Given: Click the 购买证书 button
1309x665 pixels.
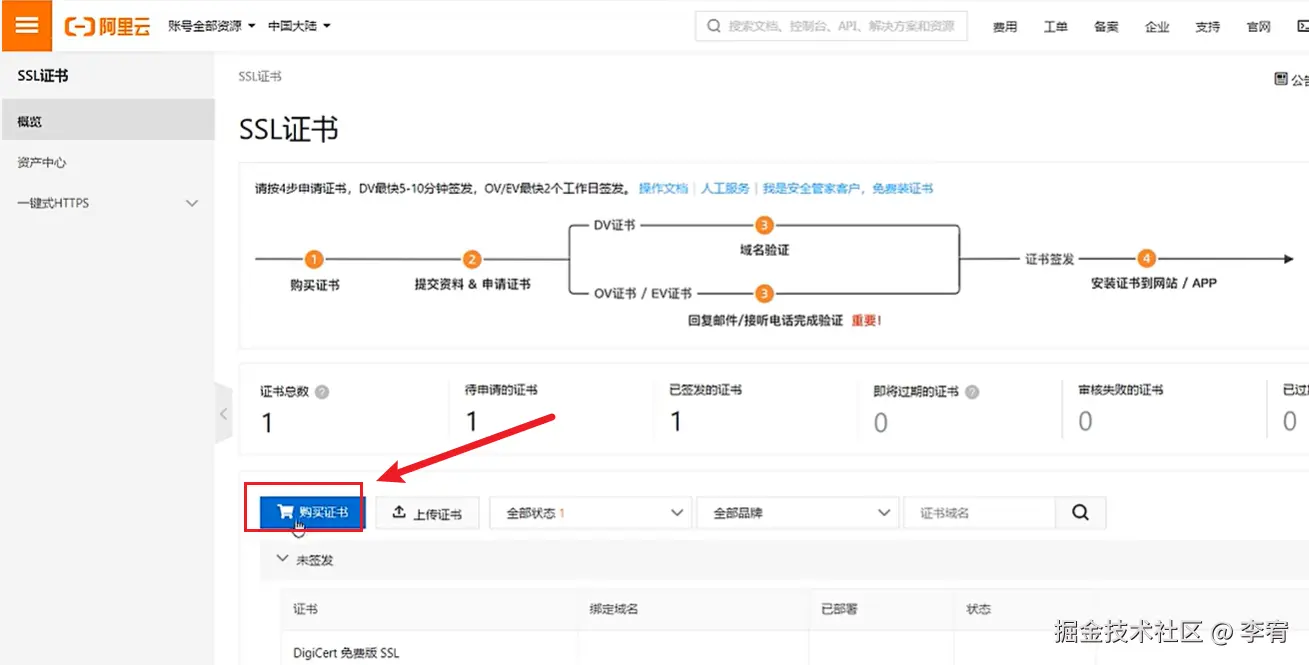Looking at the screenshot, I should [313, 512].
